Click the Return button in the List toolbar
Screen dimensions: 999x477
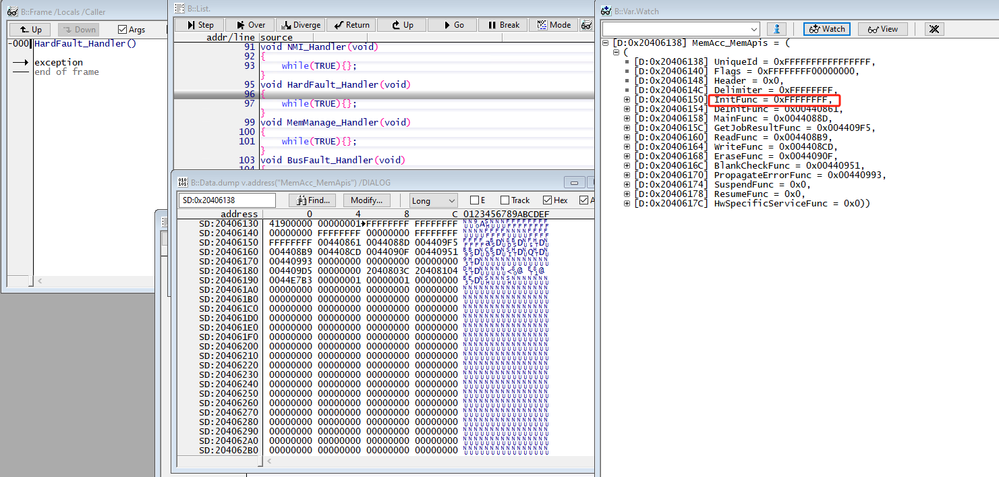click(x=351, y=25)
